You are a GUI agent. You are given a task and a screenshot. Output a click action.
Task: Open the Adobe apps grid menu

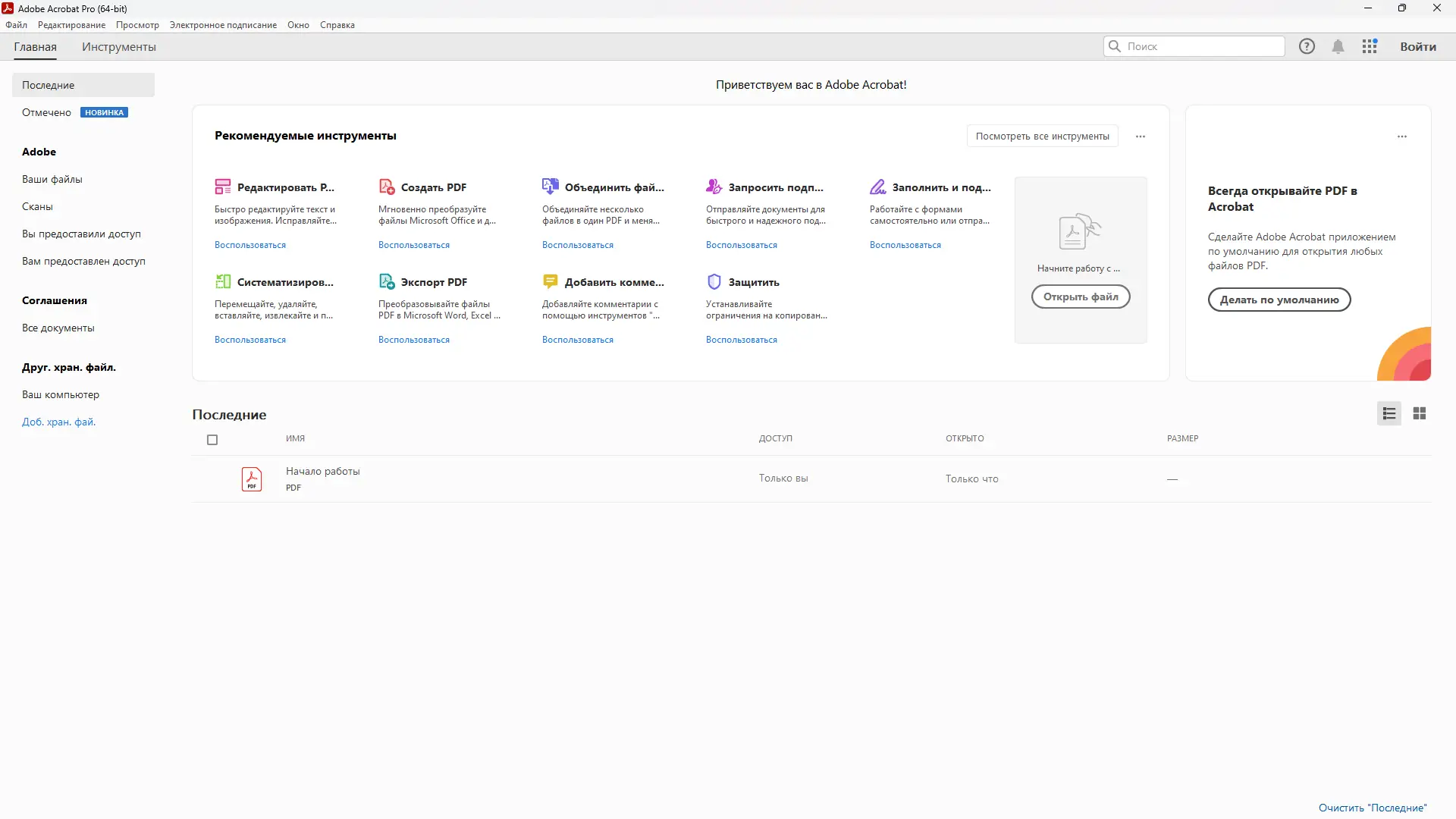click(1370, 46)
